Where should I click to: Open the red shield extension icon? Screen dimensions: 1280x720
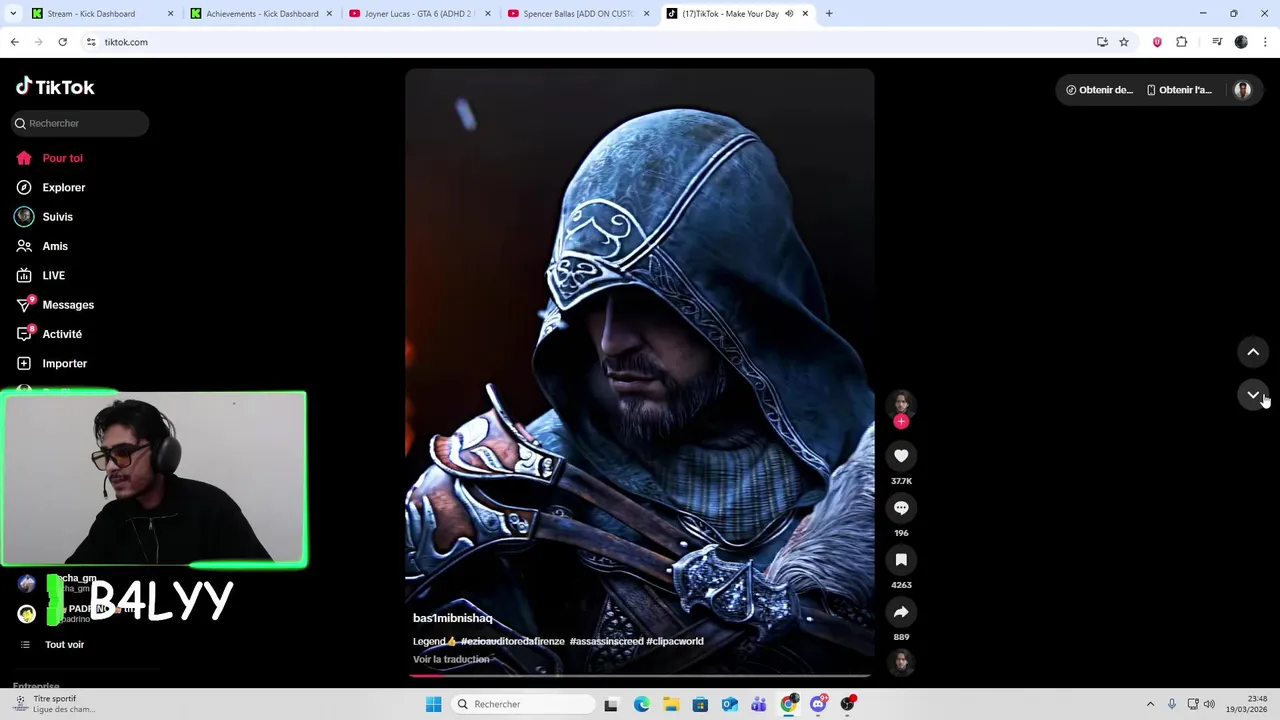(1157, 42)
